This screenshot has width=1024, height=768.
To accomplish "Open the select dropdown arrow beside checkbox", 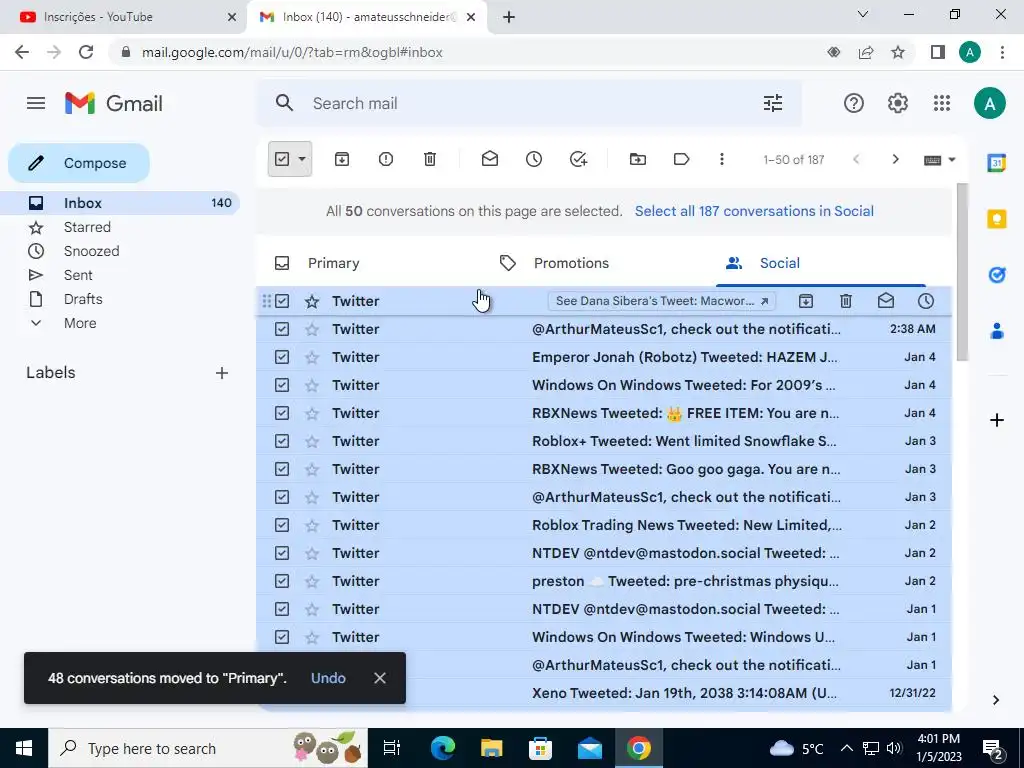I will coord(302,159).
